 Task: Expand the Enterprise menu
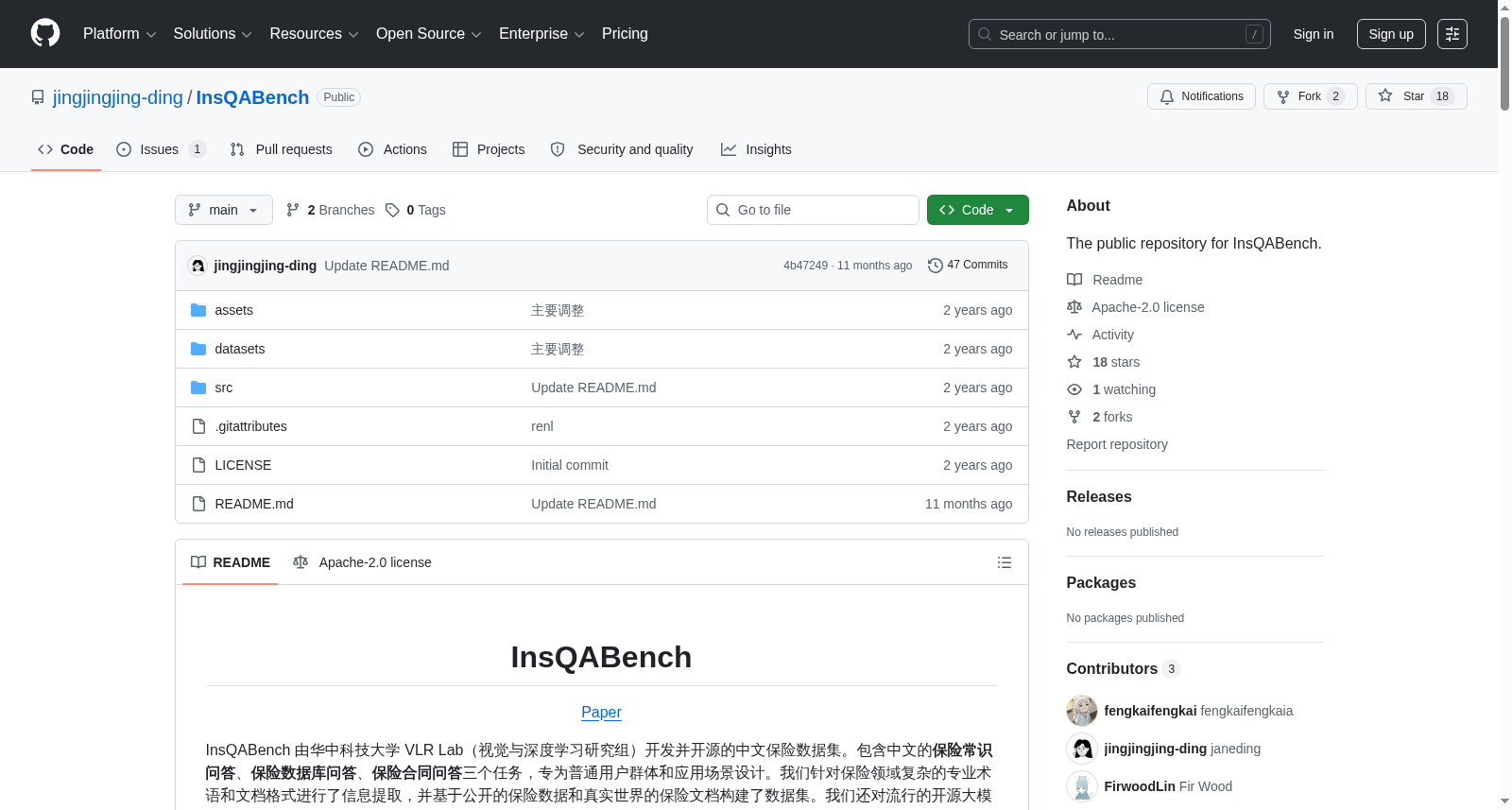pos(541,34)
